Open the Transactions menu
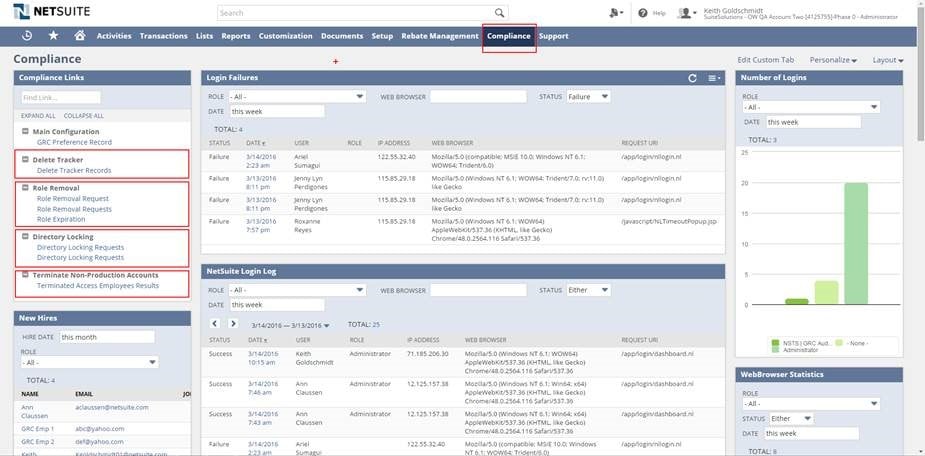 click(x=163, y=36)
